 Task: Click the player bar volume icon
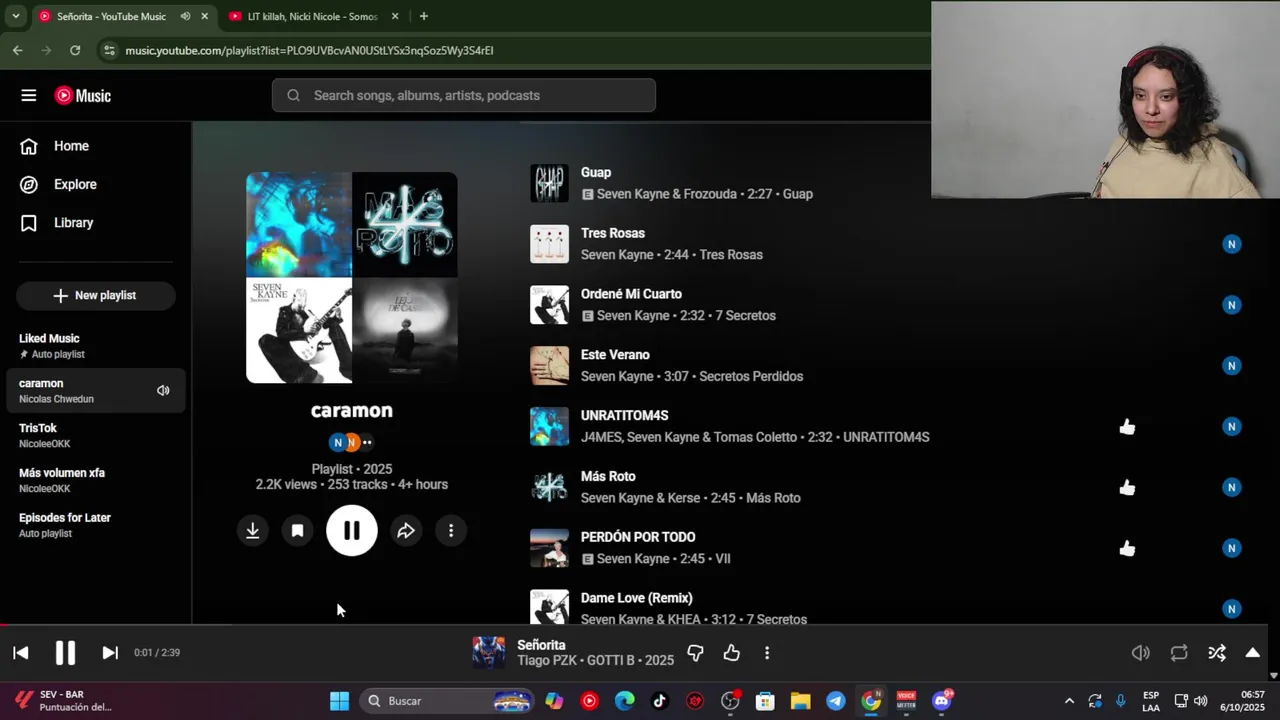point(1140,653)
